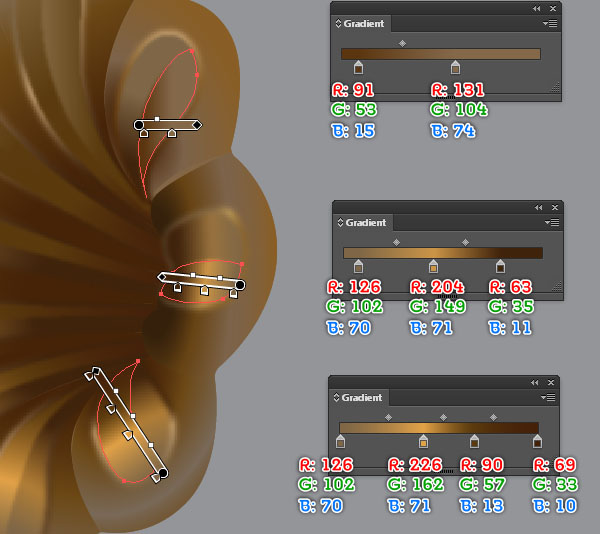Click black diamond endpoint of horizontal canvas annotator
This screenshot has width=600, height=534.
tap(197, 125)
